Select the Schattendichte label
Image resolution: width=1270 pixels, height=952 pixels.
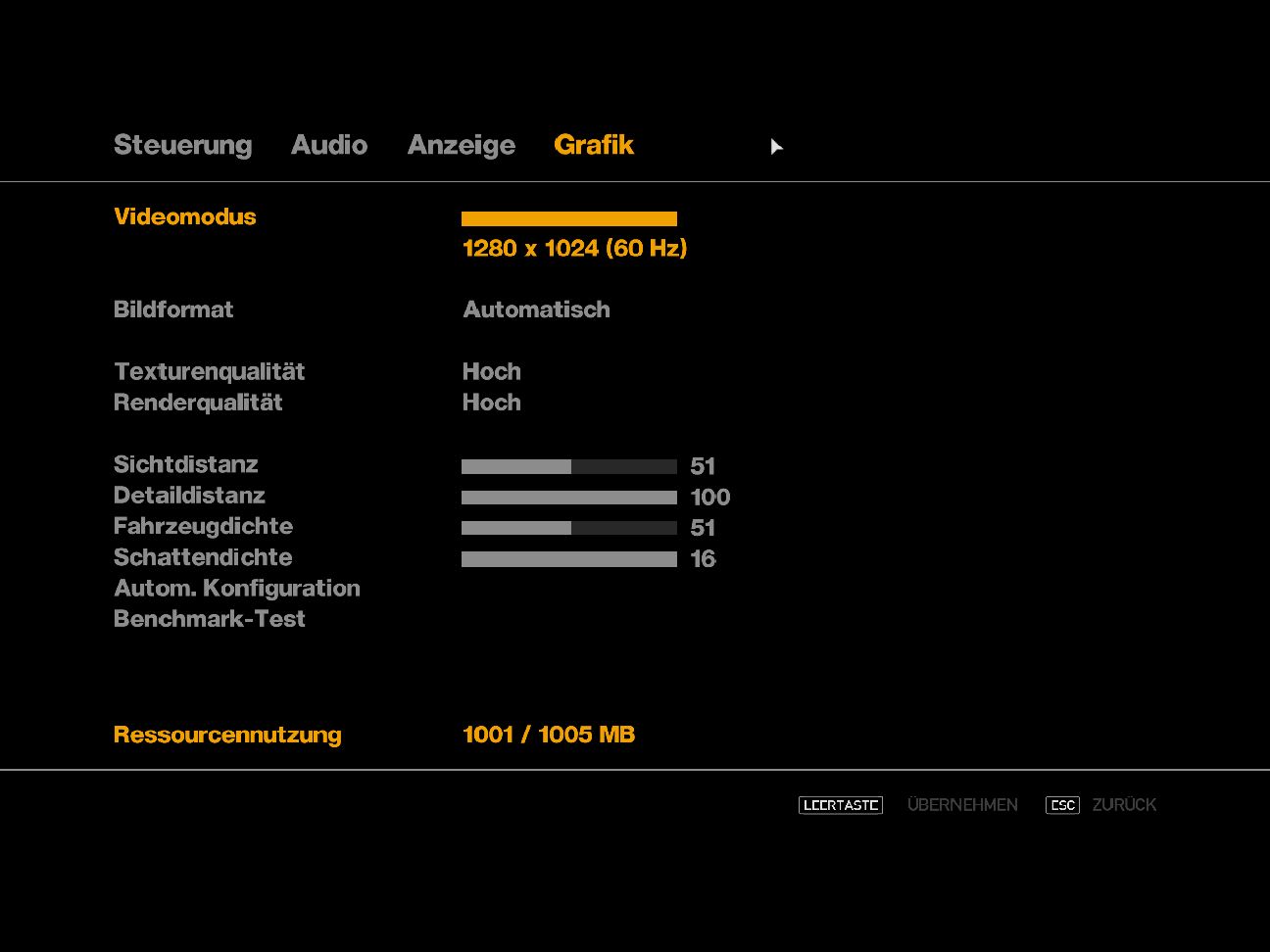[203, 557]
